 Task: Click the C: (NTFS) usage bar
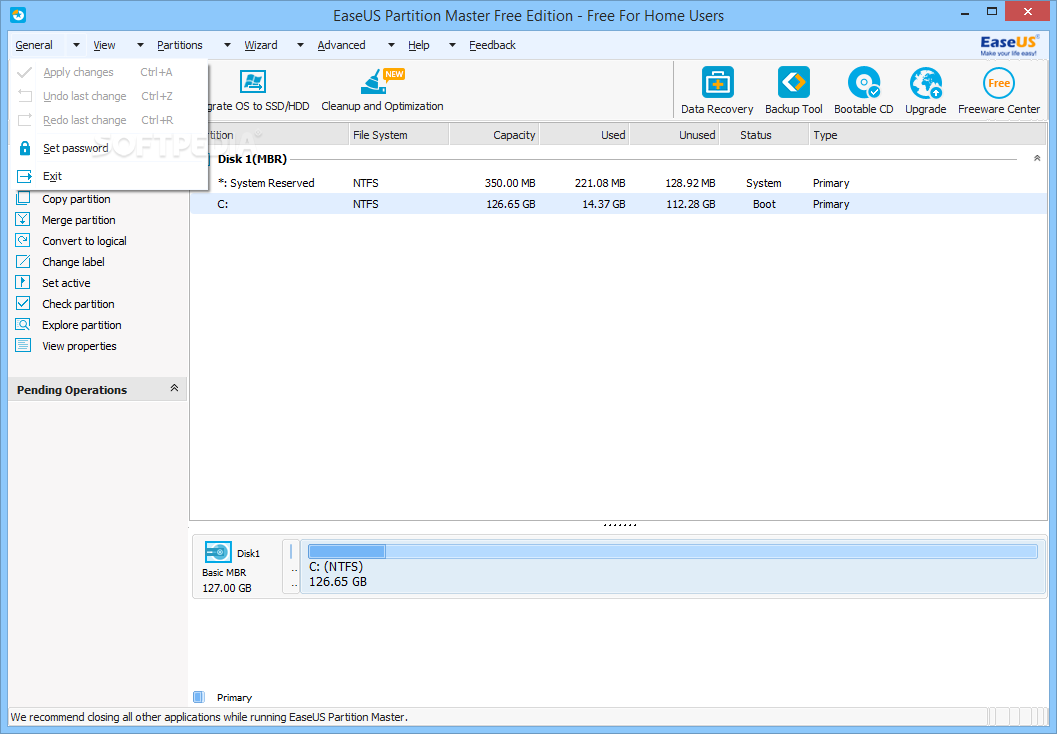pyautogui.click(x=673, y=551)
